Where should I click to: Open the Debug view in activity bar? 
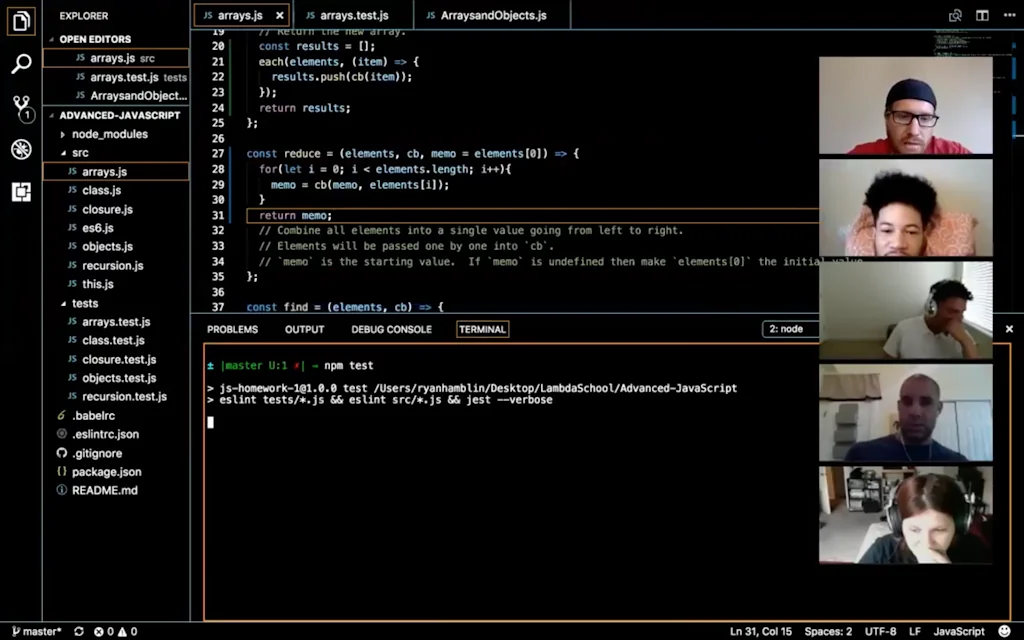[x=21, y=149]
